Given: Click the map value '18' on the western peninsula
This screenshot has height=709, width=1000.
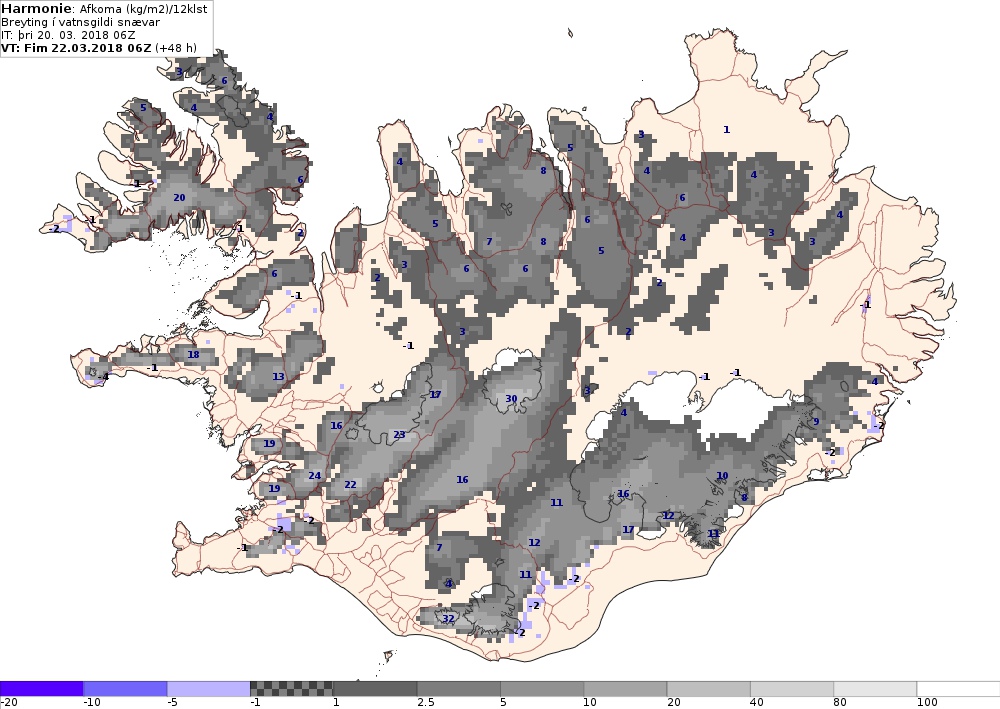Looking at the screenshot, I should (x=193, y=354).
